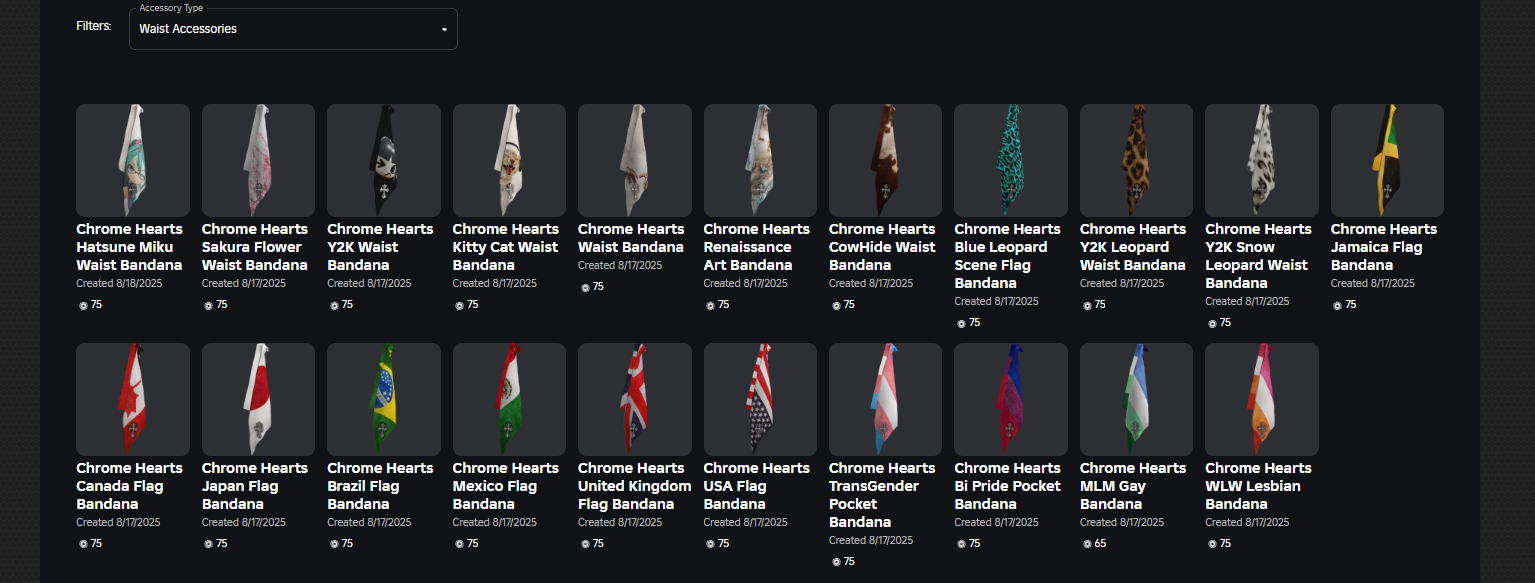This screenshot has width=1535, height=583.
Task: Open Blue Leopard Scene Flag Bandana thumbnail
Action: click(1011, 160)
